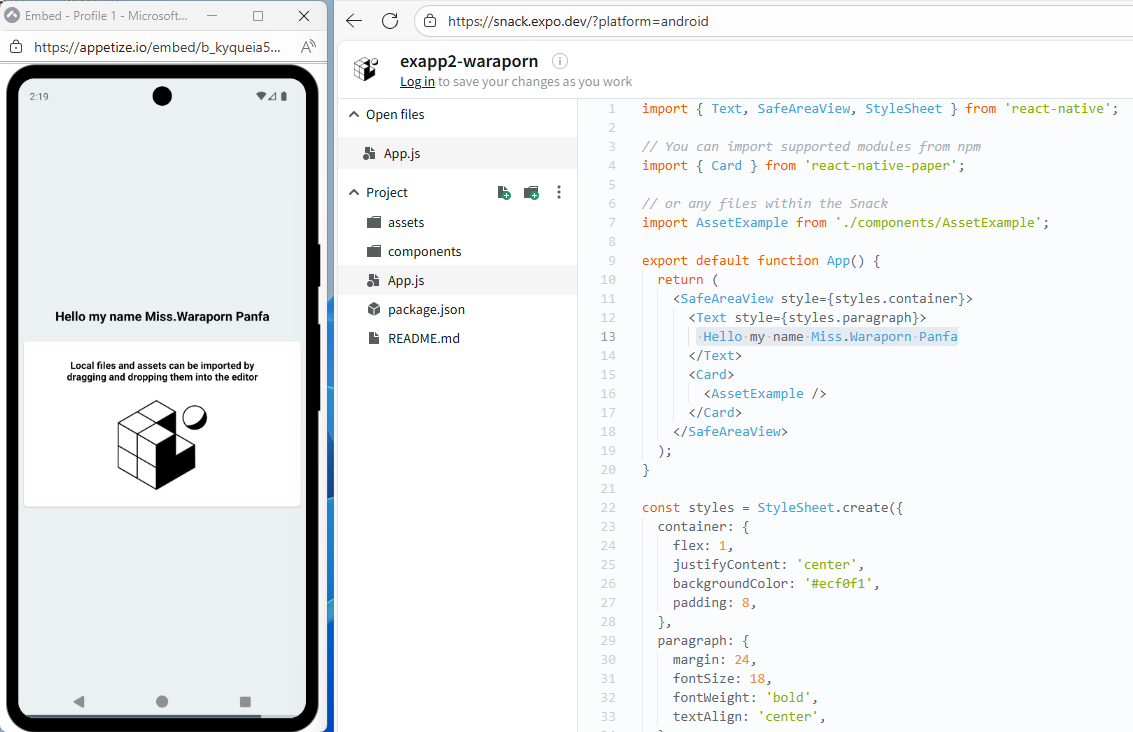The image size is (1133, 732).
Task: Click the new folder icon in Project
Action: click(531, 192)
